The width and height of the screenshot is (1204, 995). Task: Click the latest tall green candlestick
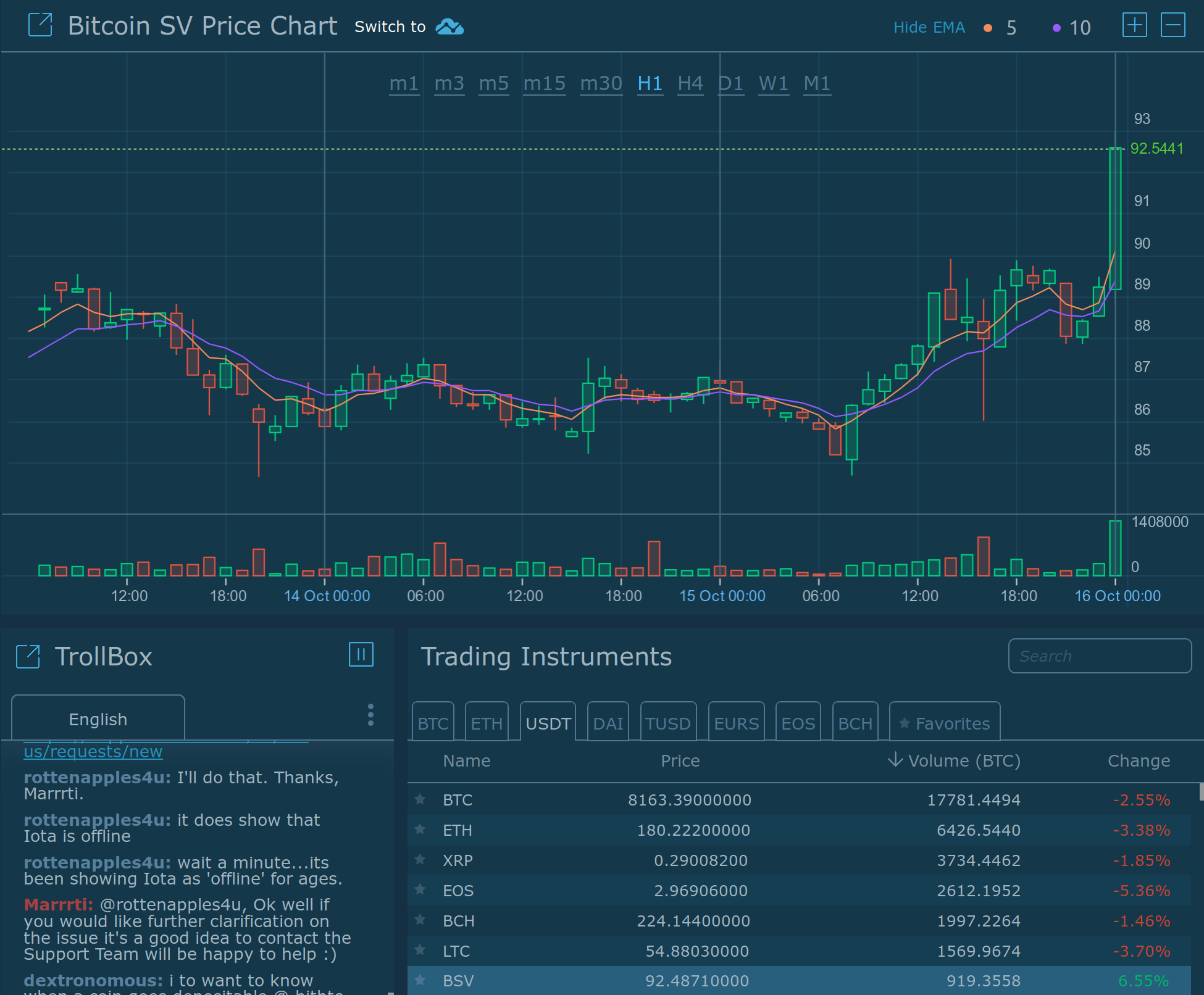pos(1115,219)
